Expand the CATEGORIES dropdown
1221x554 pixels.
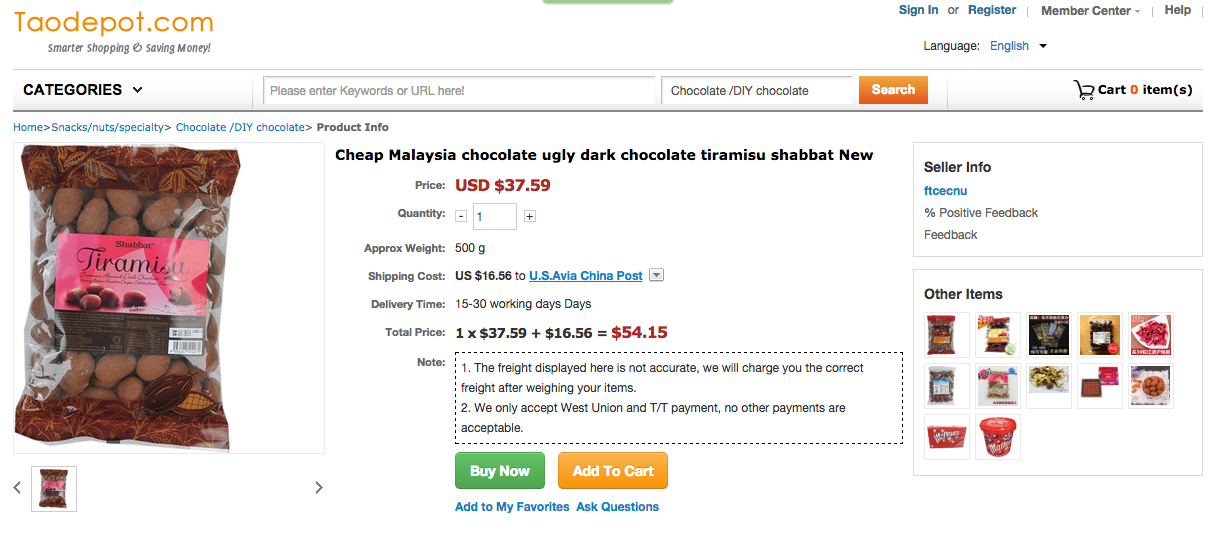83,90
